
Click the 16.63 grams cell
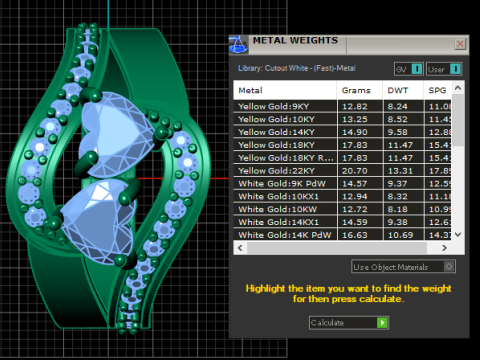point(360,235)
